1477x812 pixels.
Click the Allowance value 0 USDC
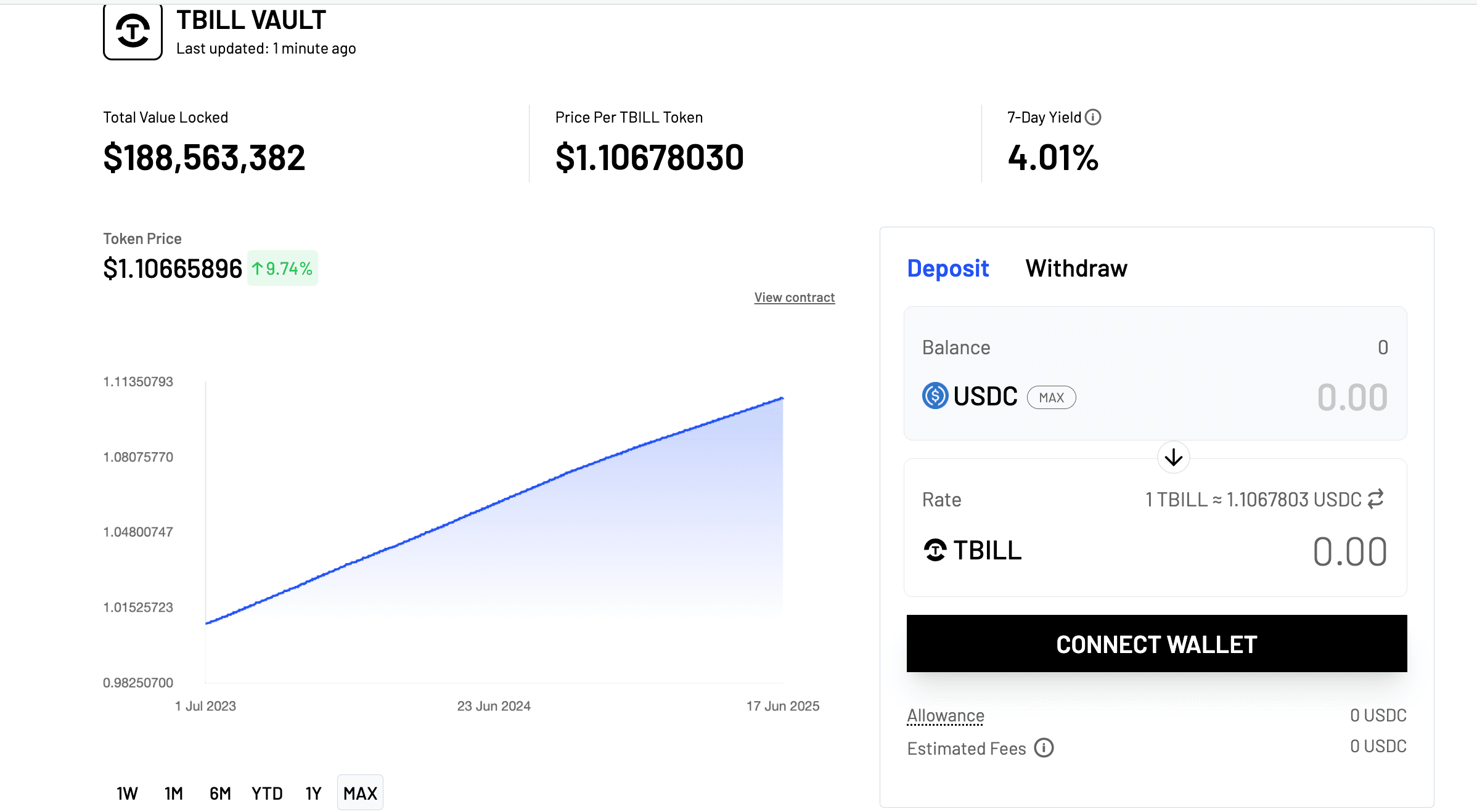(x=1378, y=715)
